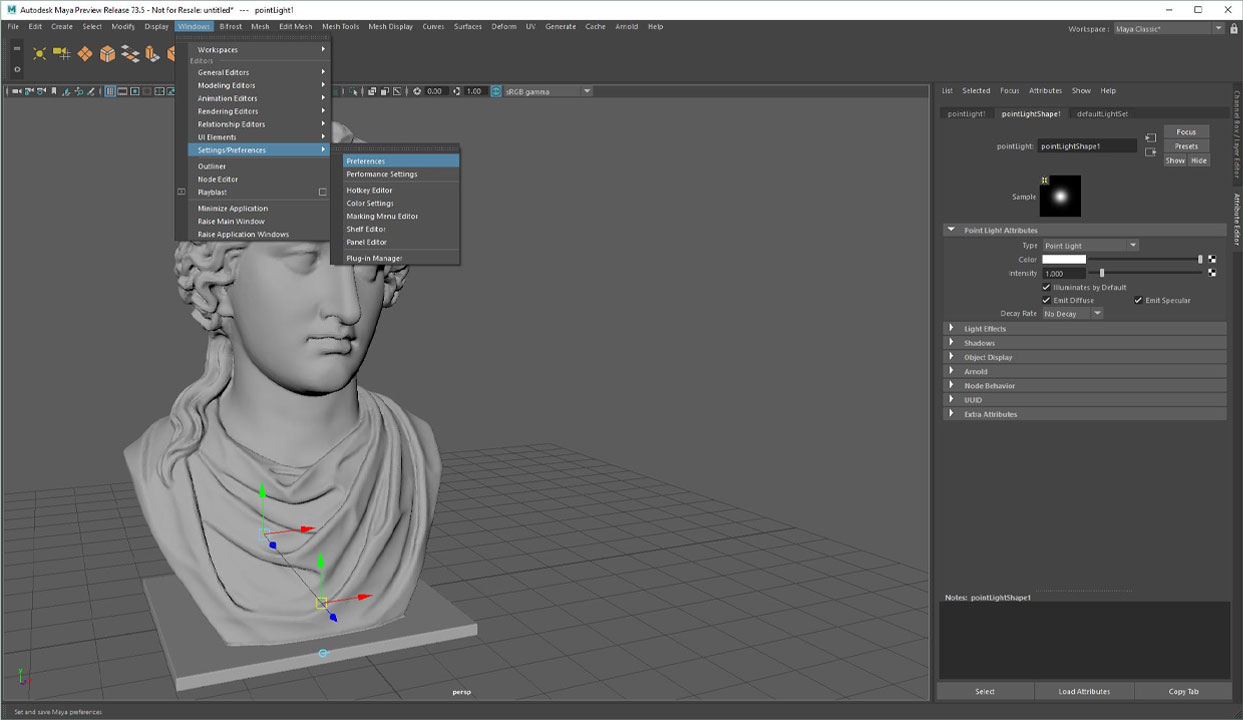Click the Load Attributes button
The image size is (1243, 720).
click(1084, 691)
